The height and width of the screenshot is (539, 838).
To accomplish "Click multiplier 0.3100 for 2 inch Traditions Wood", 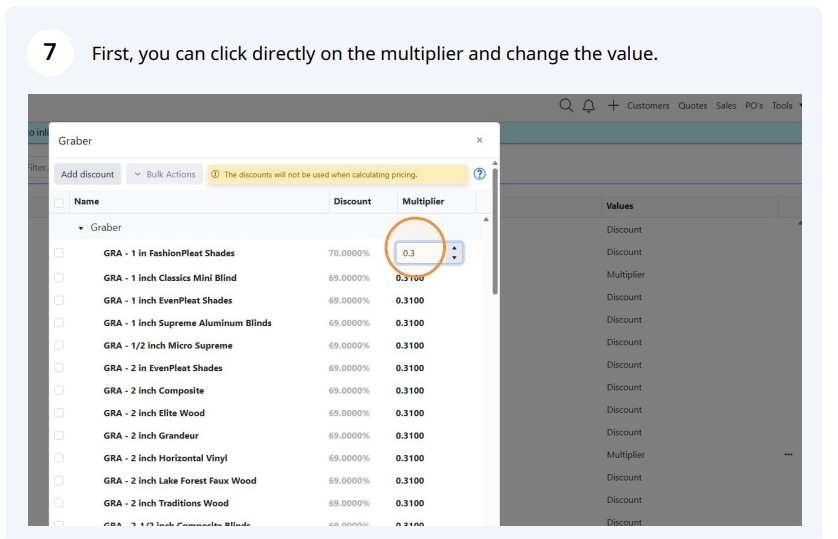I will 410,503.
